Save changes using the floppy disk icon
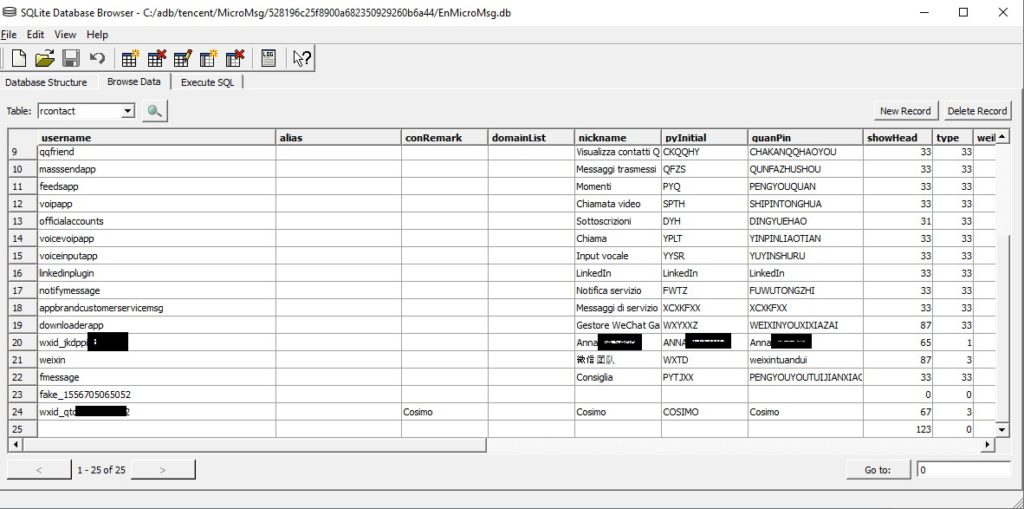Image resolution: width=1024 pixels, height=509 pixels. pos(71,59)
